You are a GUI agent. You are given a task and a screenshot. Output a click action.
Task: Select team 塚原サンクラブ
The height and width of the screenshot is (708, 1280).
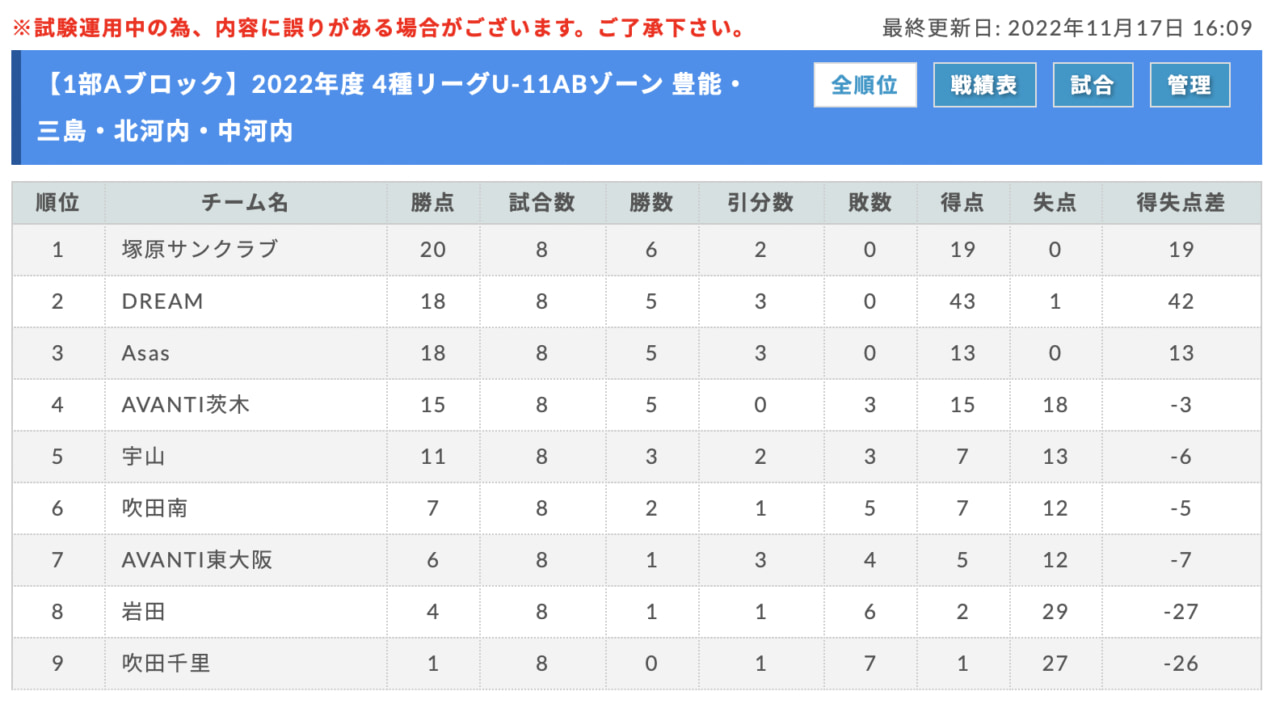pos(199,249)
